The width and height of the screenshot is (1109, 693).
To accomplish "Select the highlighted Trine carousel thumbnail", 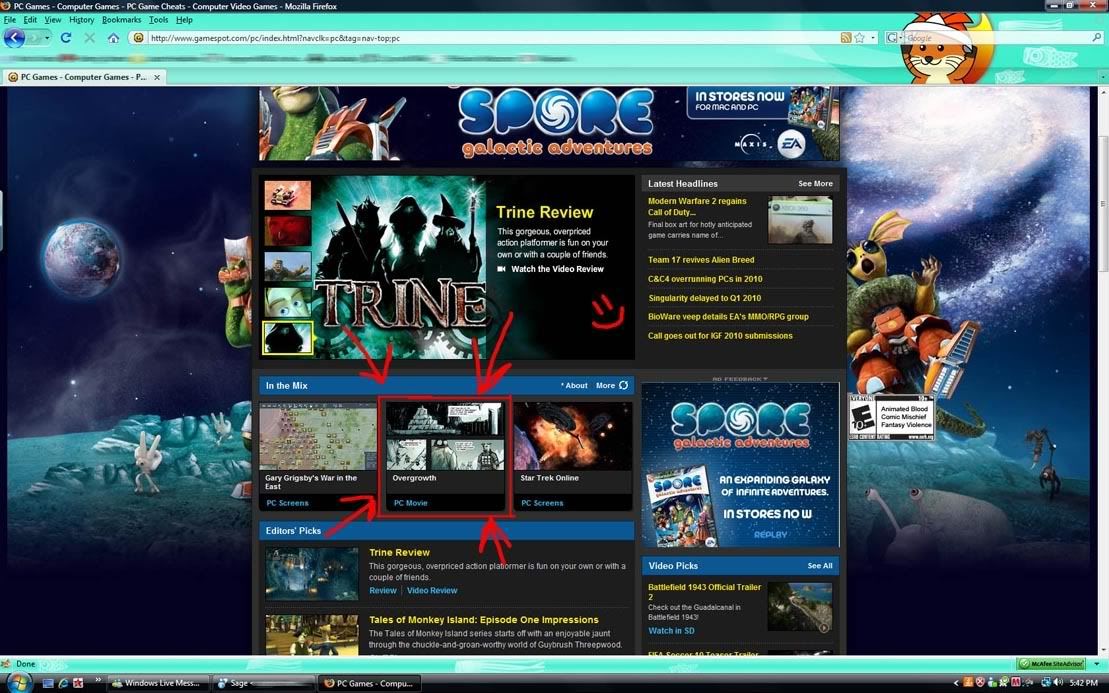I will tap(287, 337).
